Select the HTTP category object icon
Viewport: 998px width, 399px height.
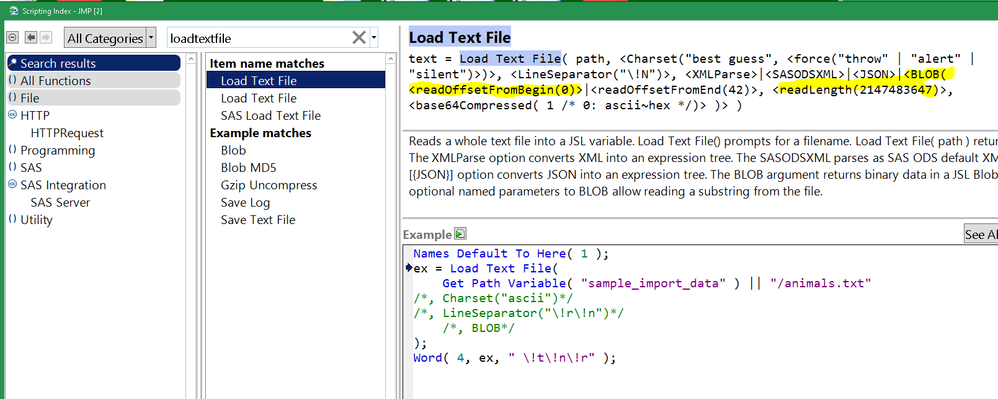[12, 115]
